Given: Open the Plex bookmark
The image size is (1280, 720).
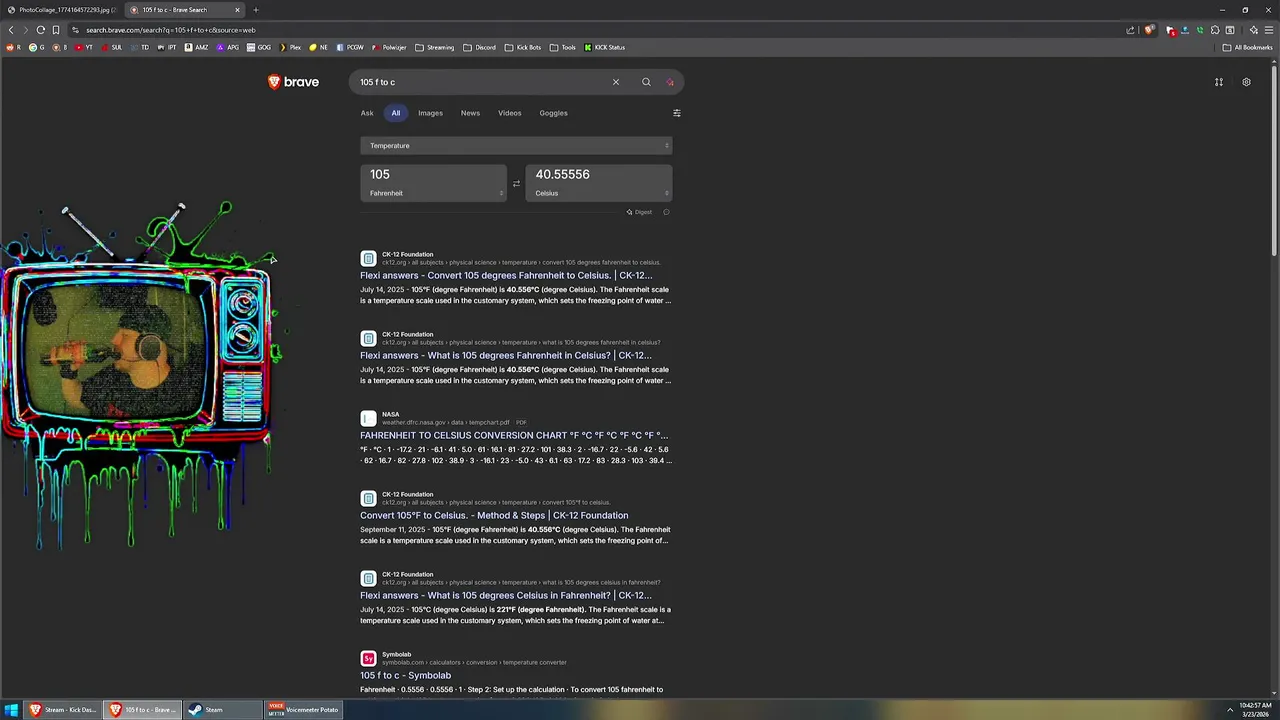Looking at the screenshot, I should (x=290, y=47).
